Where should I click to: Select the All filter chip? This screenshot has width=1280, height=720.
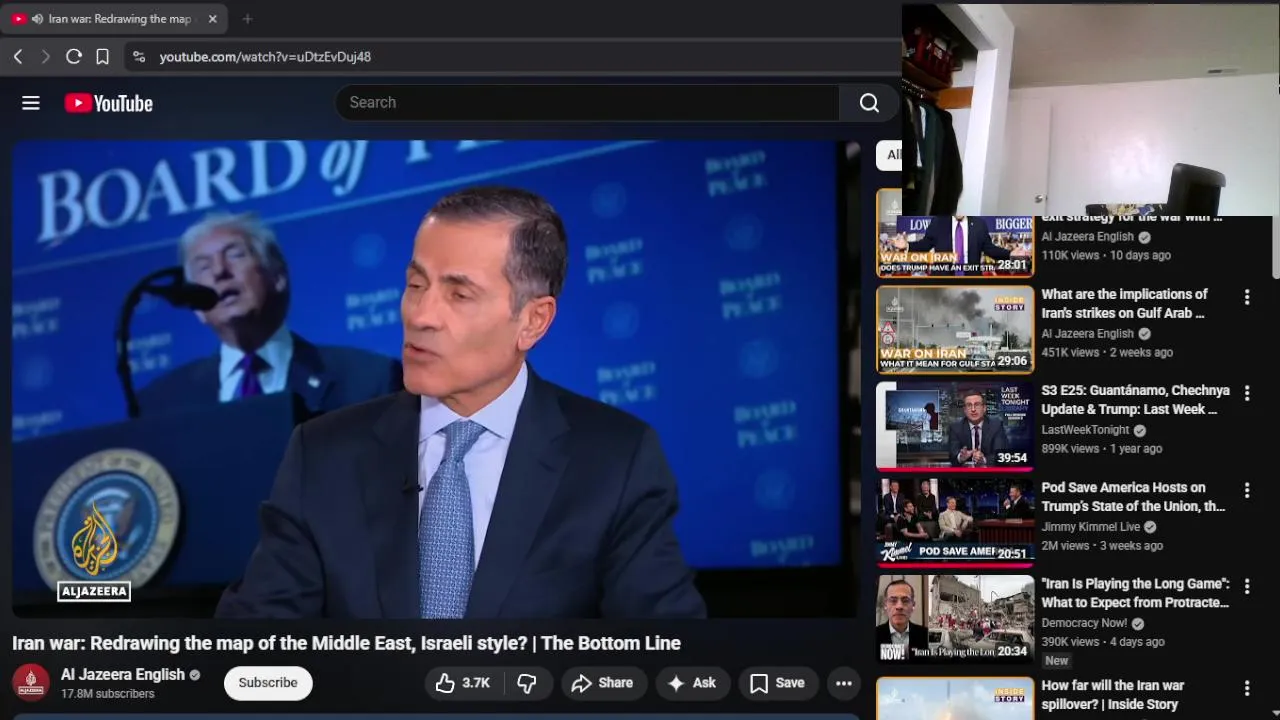(889, 155)
